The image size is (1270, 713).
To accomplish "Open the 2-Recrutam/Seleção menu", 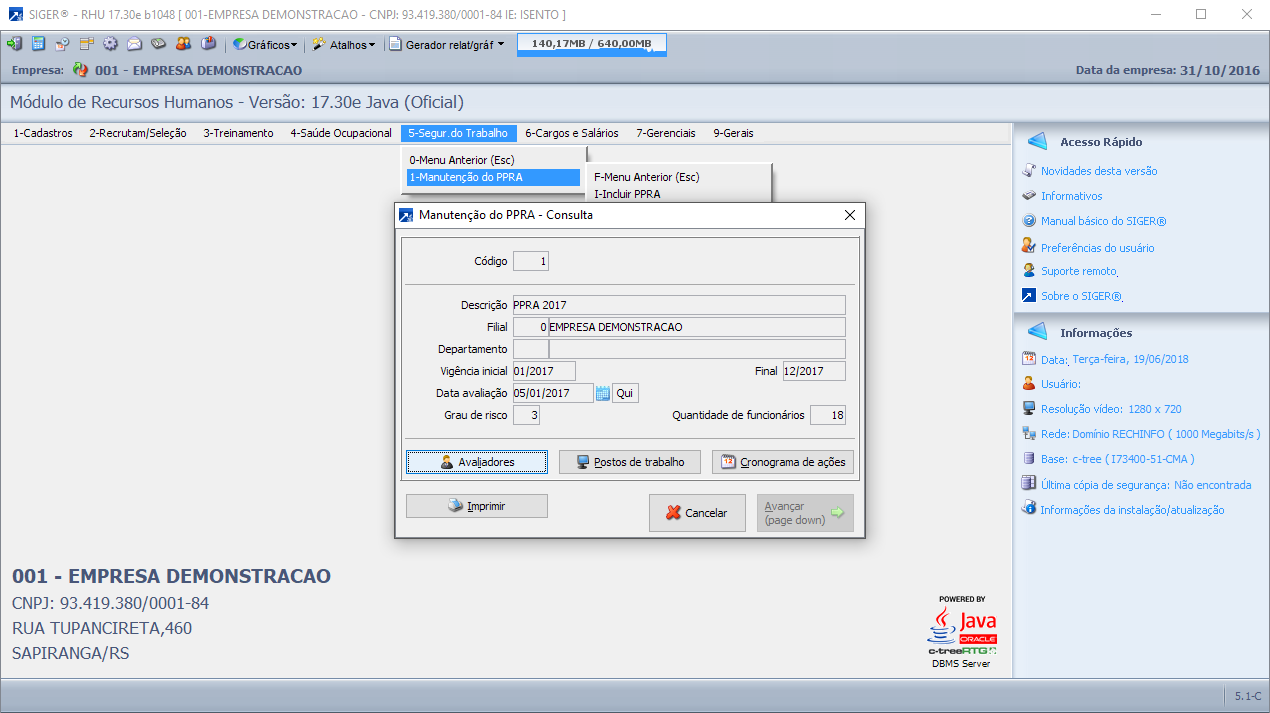I will pos(138,133).
